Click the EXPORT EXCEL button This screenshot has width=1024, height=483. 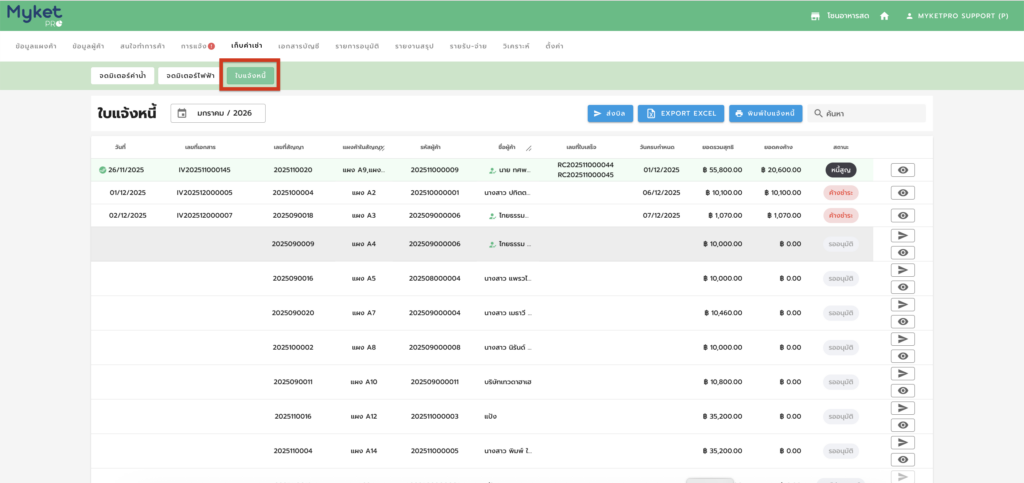(680, 114)
